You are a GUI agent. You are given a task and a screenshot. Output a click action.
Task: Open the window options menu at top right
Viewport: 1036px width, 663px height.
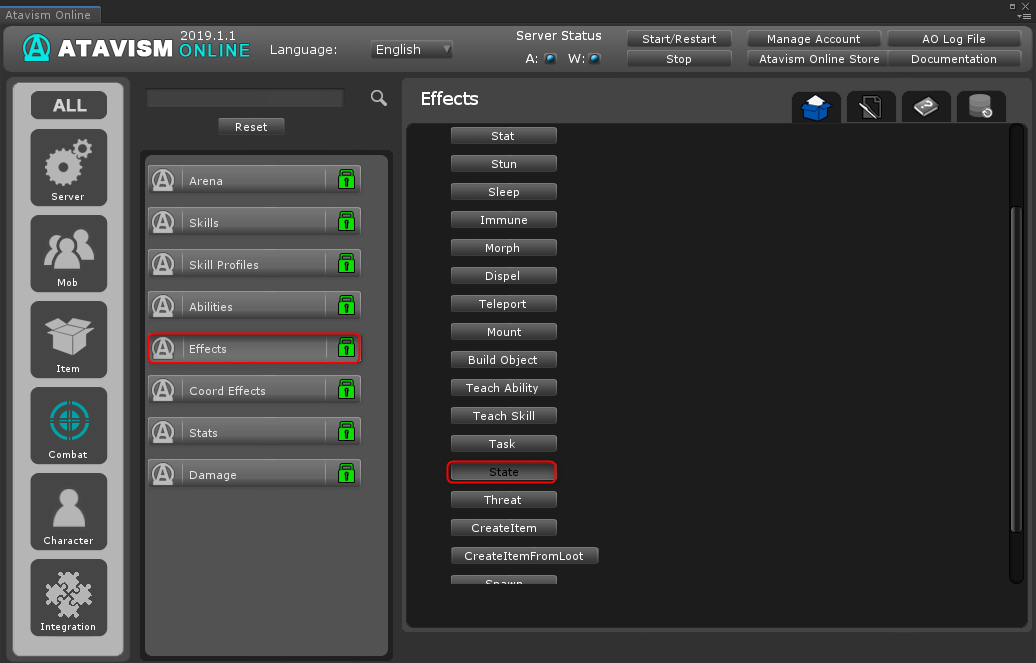[x=1023, y=15]
